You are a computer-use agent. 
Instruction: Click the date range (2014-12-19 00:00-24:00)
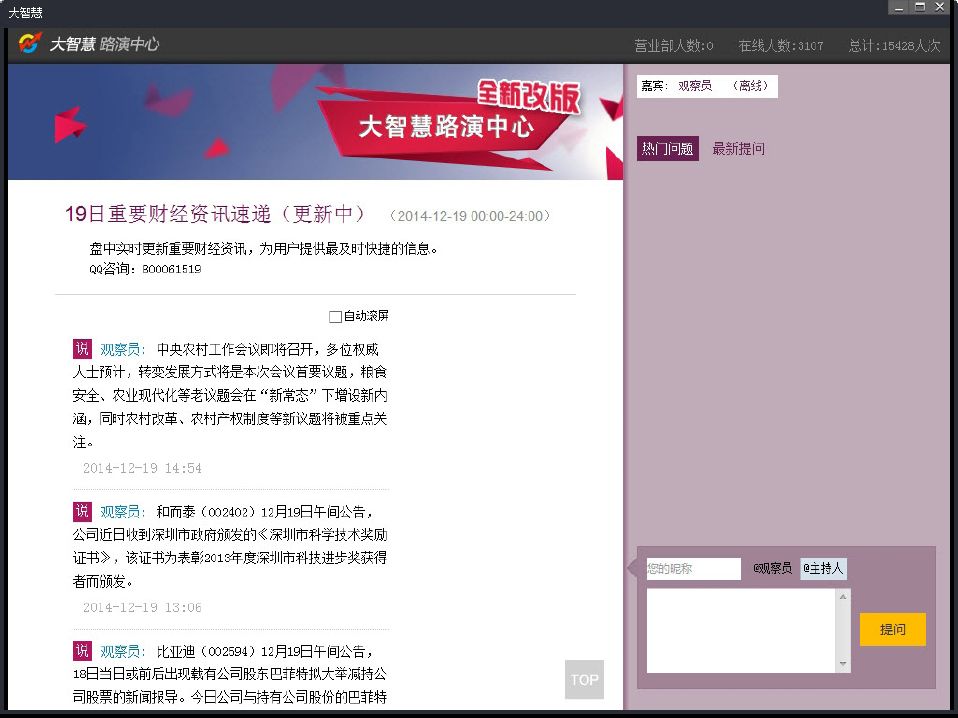pyautogui.click(x=469, y=216)
